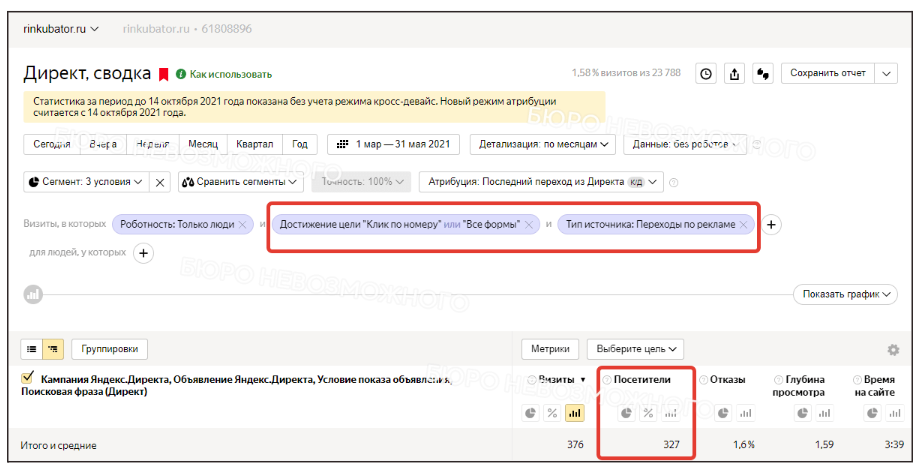Click the green info icon near 'Как использовать'
The height and width of the screenshot is (472, 918).
[181, 74]
